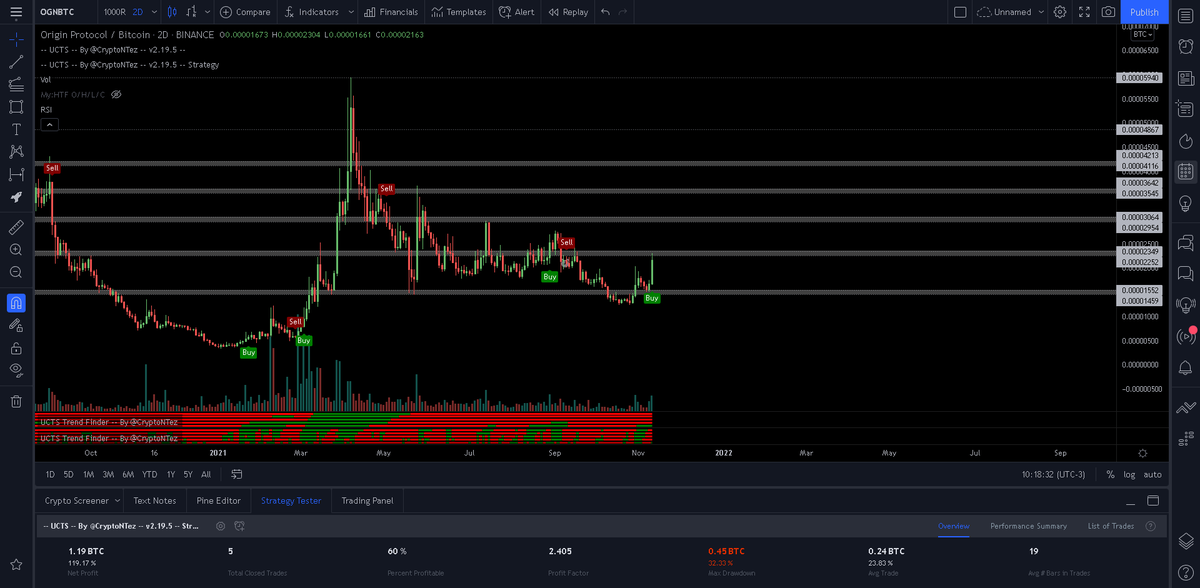Open the hamburger main menu
Image resolution: width=1200 pixels, height=588 pixels.
tap(15, 12)
